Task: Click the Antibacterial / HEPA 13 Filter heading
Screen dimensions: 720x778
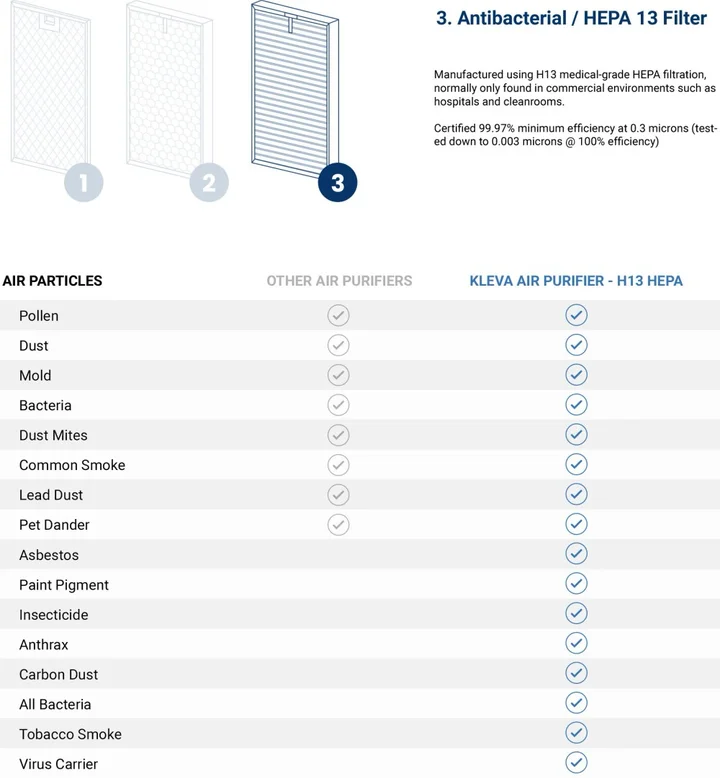Action: tap(571, 19)
